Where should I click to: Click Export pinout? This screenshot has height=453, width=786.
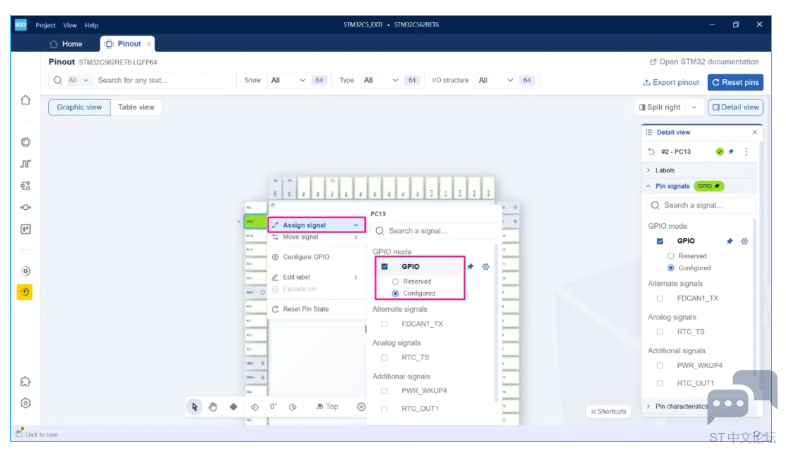tap(671, 82)
